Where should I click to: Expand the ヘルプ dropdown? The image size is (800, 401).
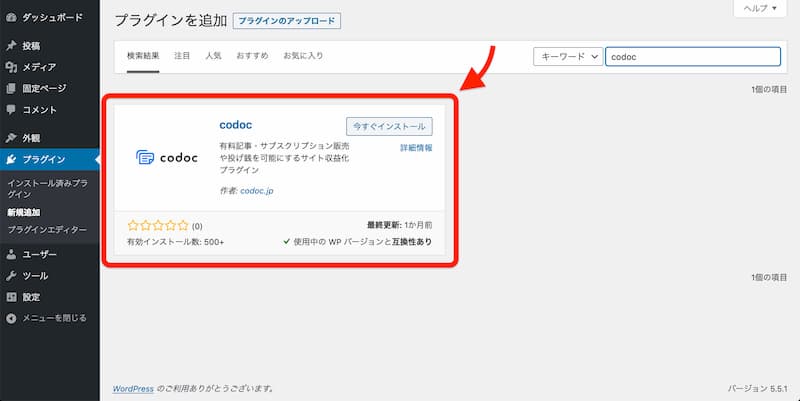pos(760,8)
